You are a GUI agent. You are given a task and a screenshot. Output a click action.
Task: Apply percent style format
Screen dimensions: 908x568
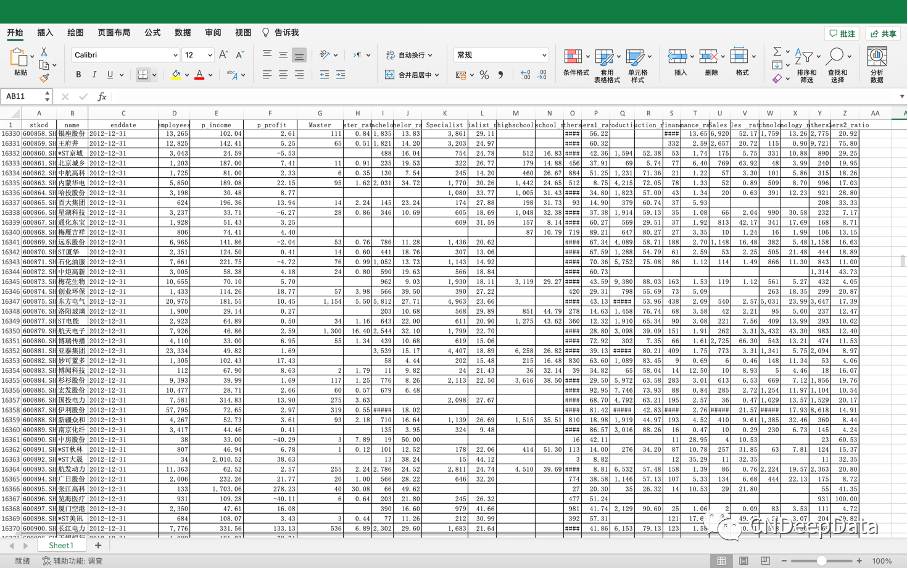pyautogui.click(x=484, y=75)
